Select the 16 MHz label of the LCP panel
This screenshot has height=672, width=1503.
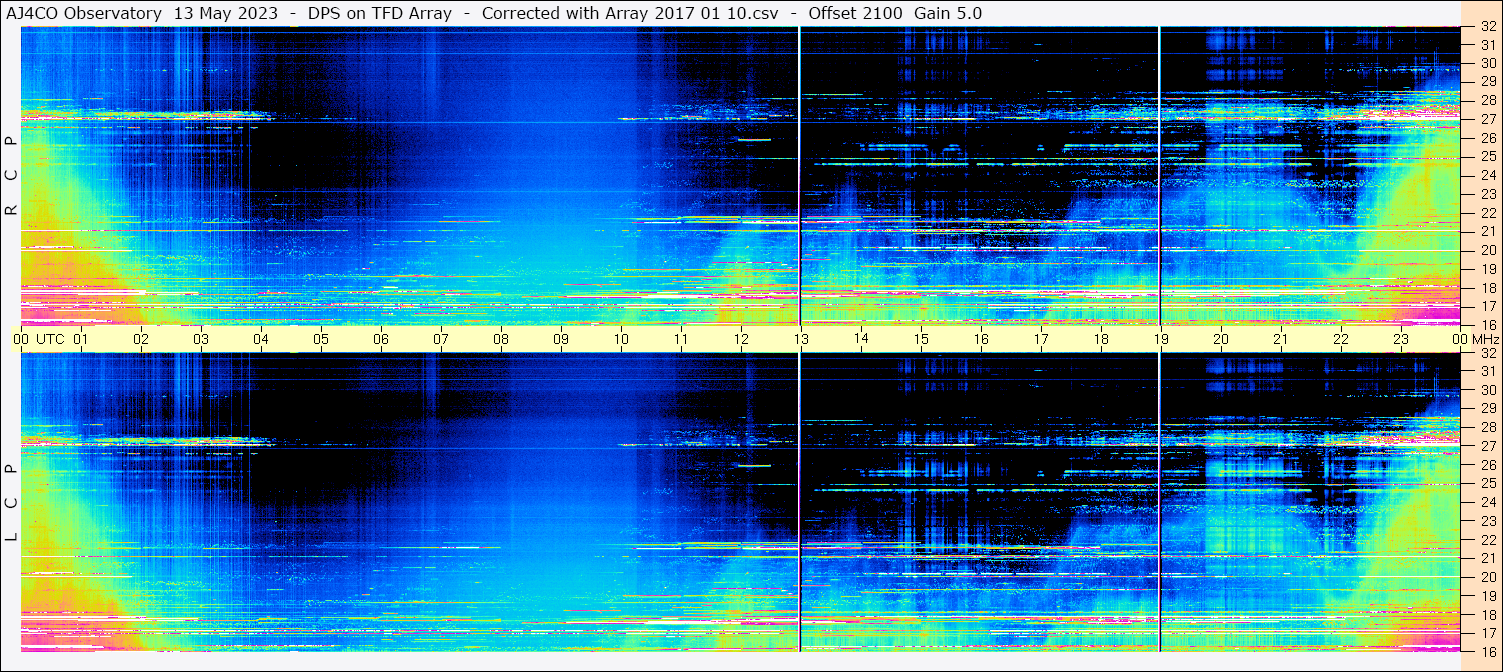1487,651
